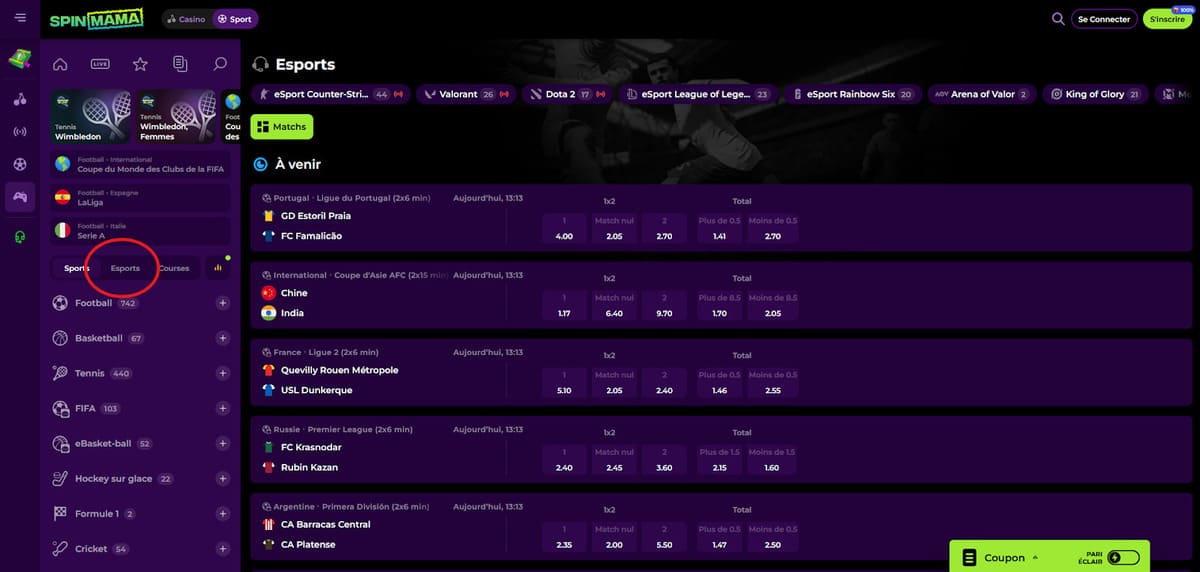Filter by eSport Counter-Strike chip
This screenshot has width=1200, height=572.
tap(330, 94)
